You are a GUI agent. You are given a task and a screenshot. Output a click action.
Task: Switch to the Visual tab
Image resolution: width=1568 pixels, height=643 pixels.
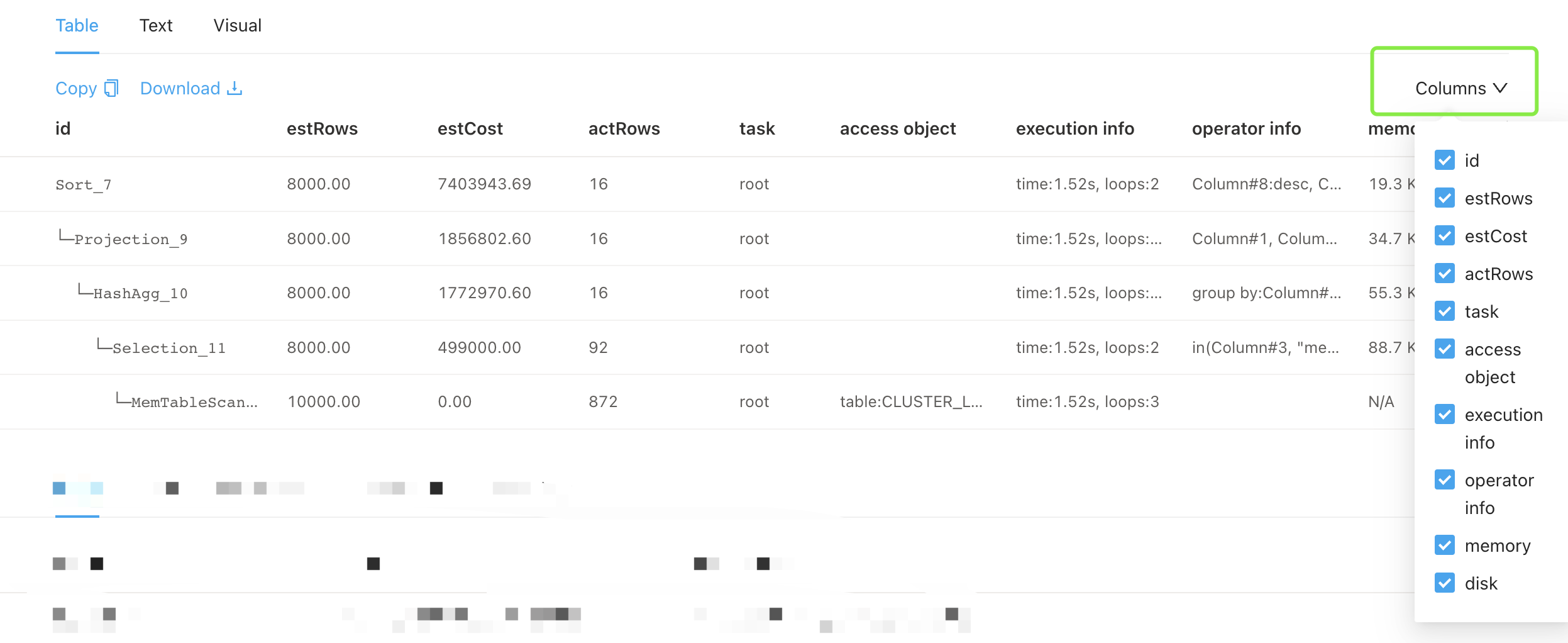tap(237, 26)
